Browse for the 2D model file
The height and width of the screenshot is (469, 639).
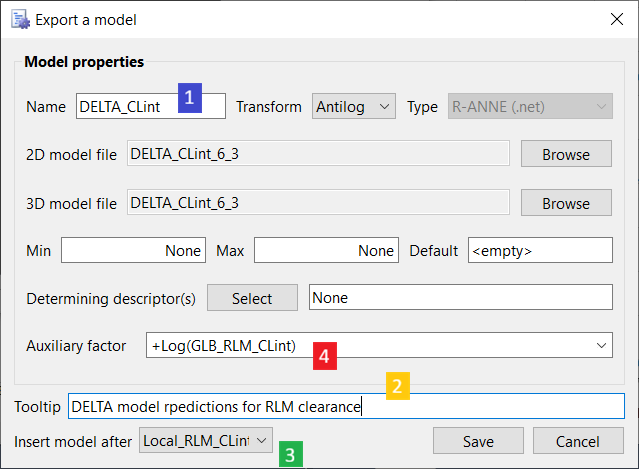(x=566, y=154)
